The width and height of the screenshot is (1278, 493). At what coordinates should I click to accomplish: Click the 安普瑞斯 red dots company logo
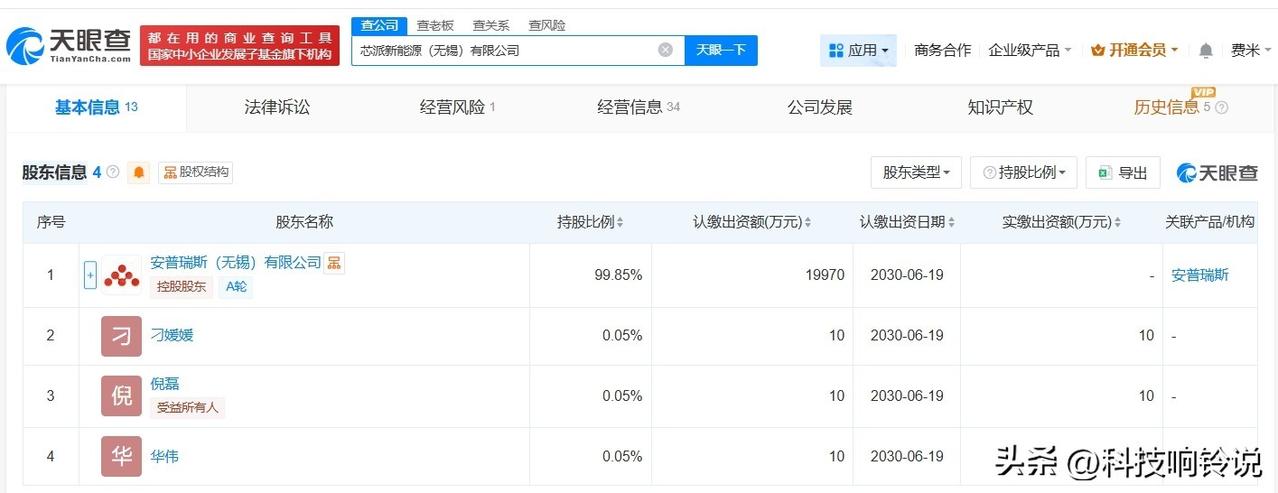(x=121, y=275)
